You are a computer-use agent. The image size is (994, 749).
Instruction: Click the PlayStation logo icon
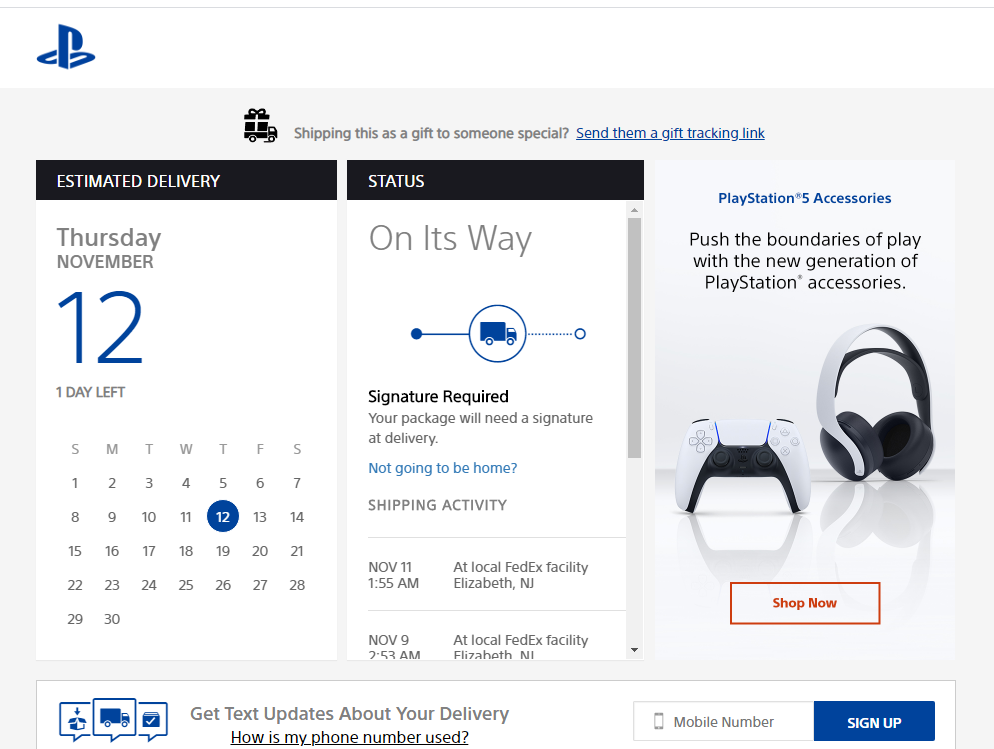click(66, 47)
